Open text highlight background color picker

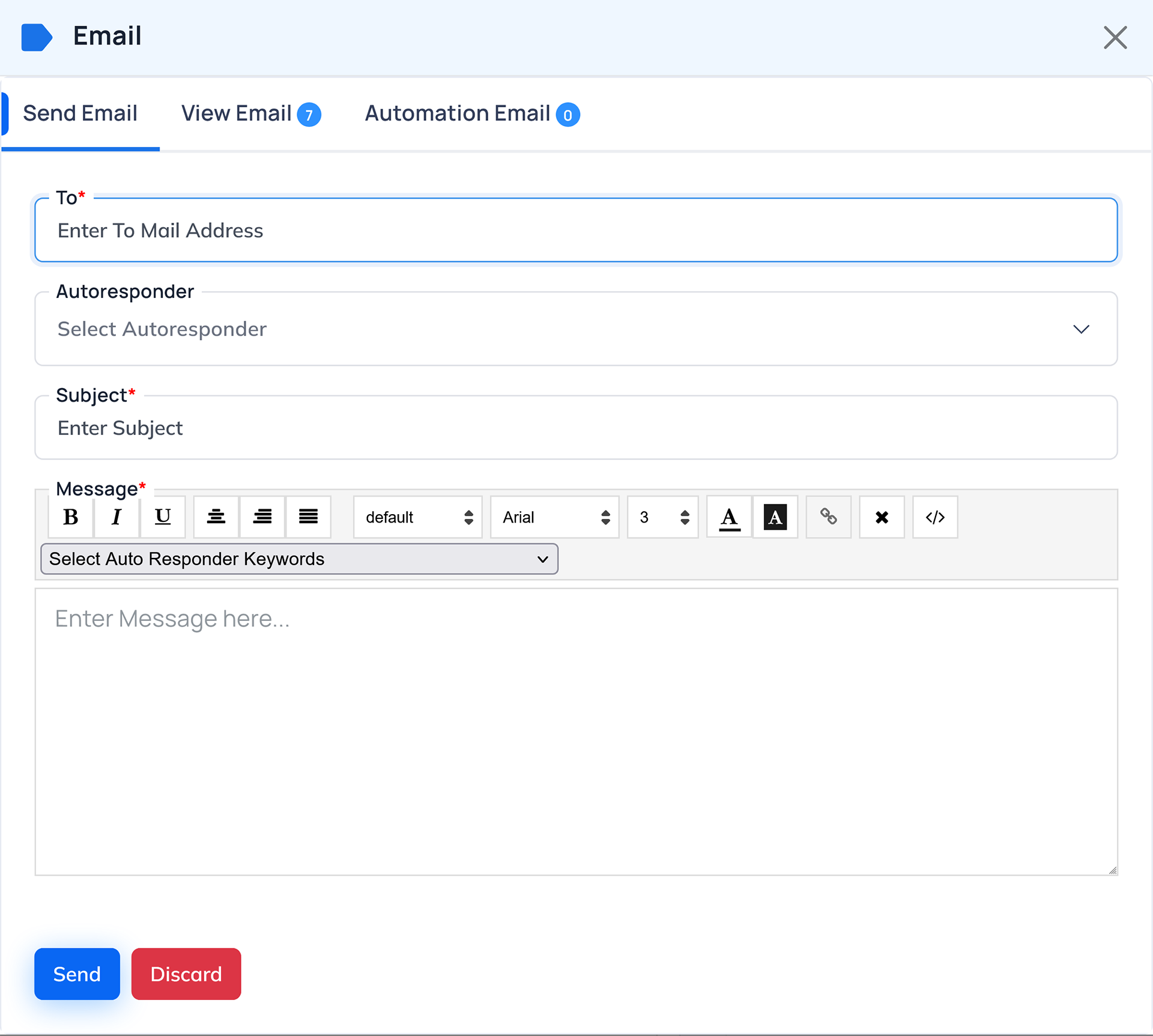click(775, 517)
